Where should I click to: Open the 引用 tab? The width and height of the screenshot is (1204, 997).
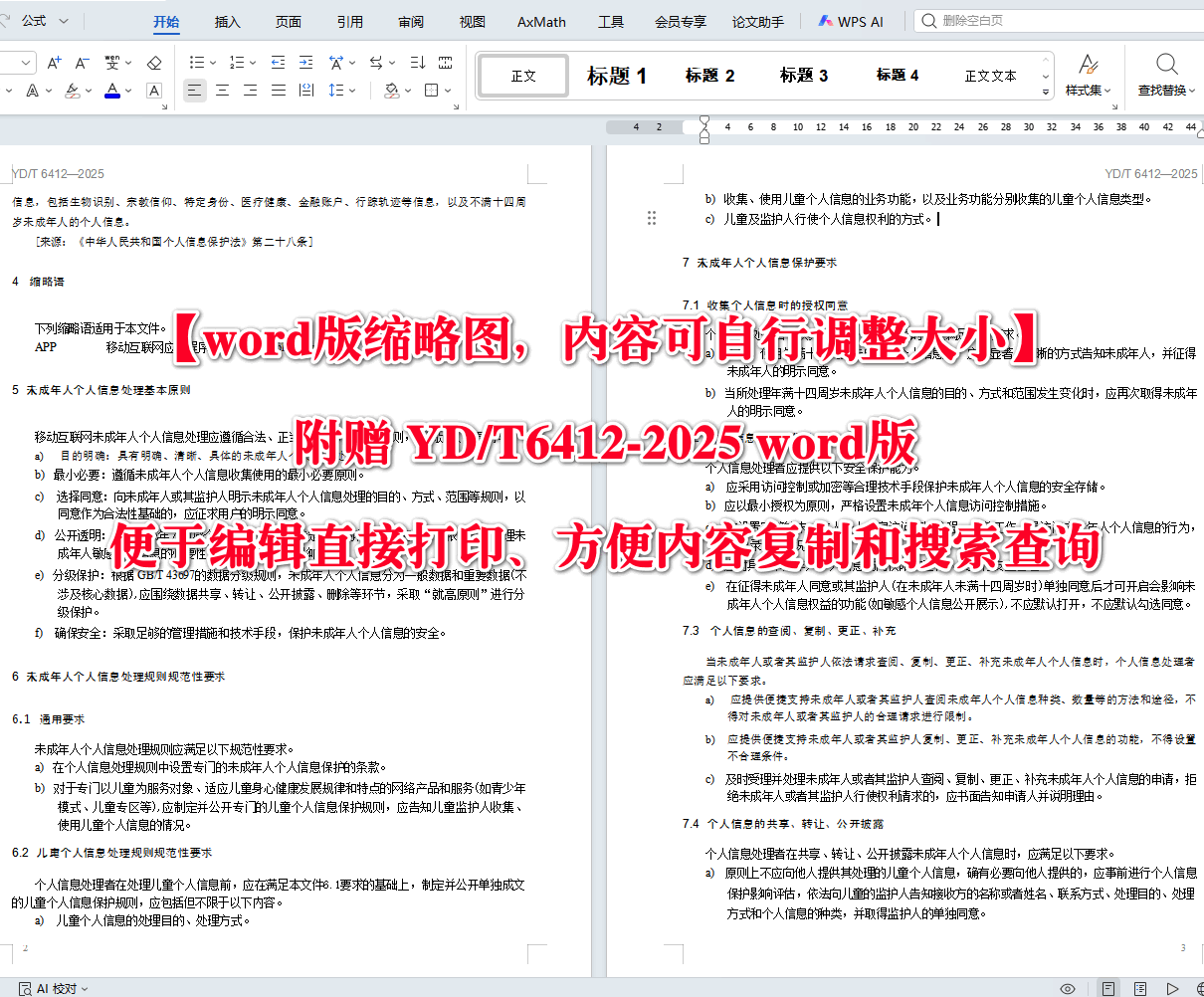click(x=349, y=21)
